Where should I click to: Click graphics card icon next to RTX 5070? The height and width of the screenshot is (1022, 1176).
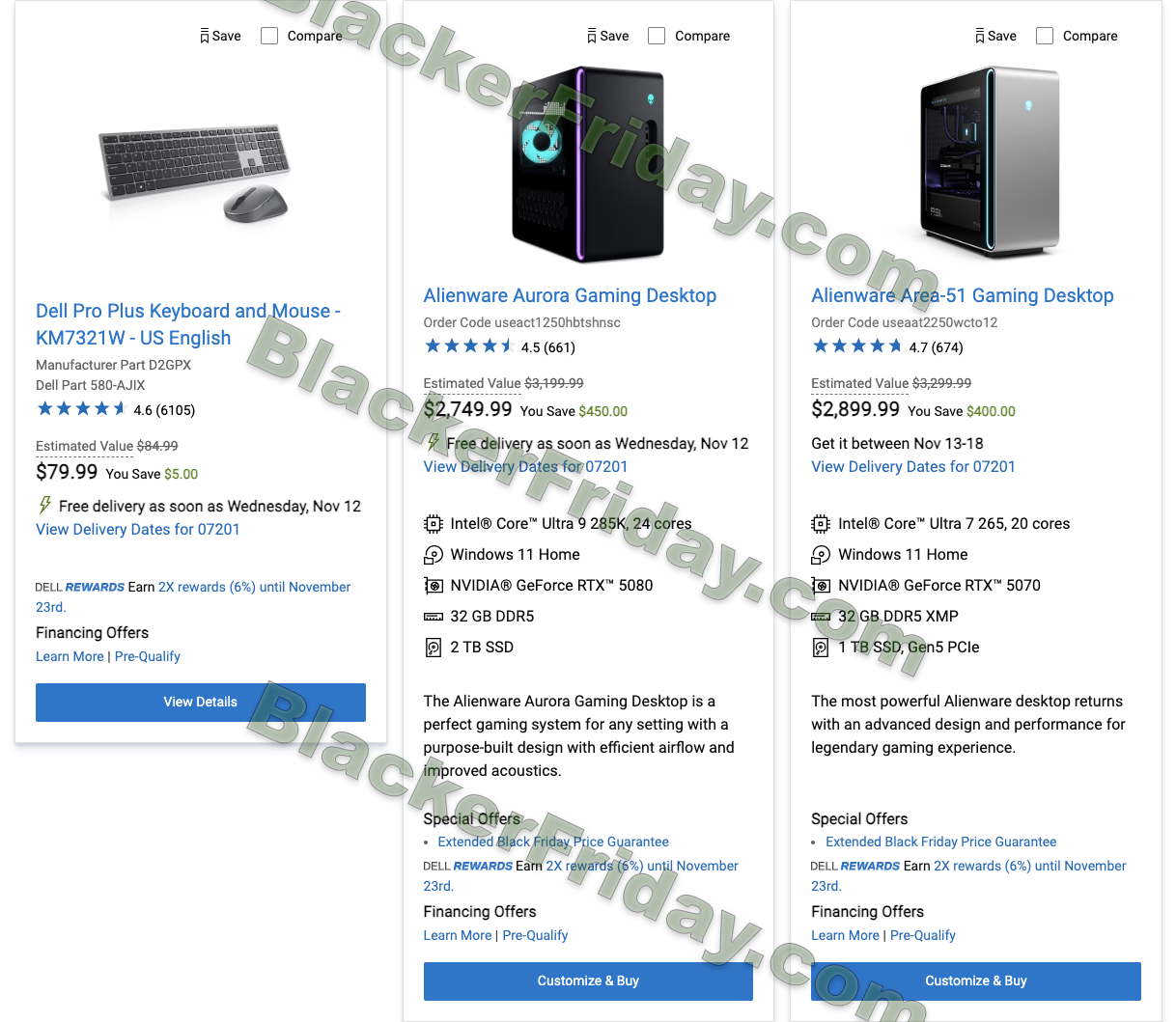[821, 586]
